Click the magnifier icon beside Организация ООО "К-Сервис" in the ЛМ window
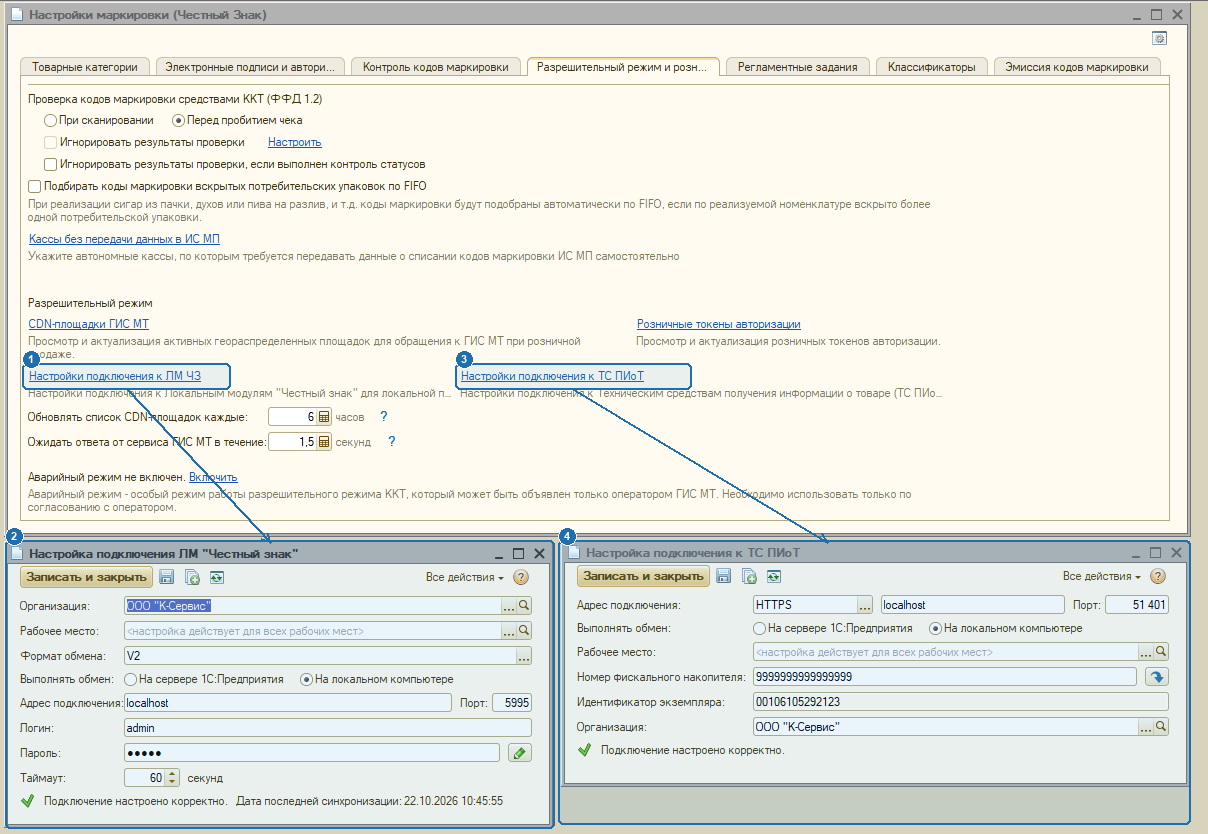Screen dimensions: 1208x834 click(x=524, y=606)
